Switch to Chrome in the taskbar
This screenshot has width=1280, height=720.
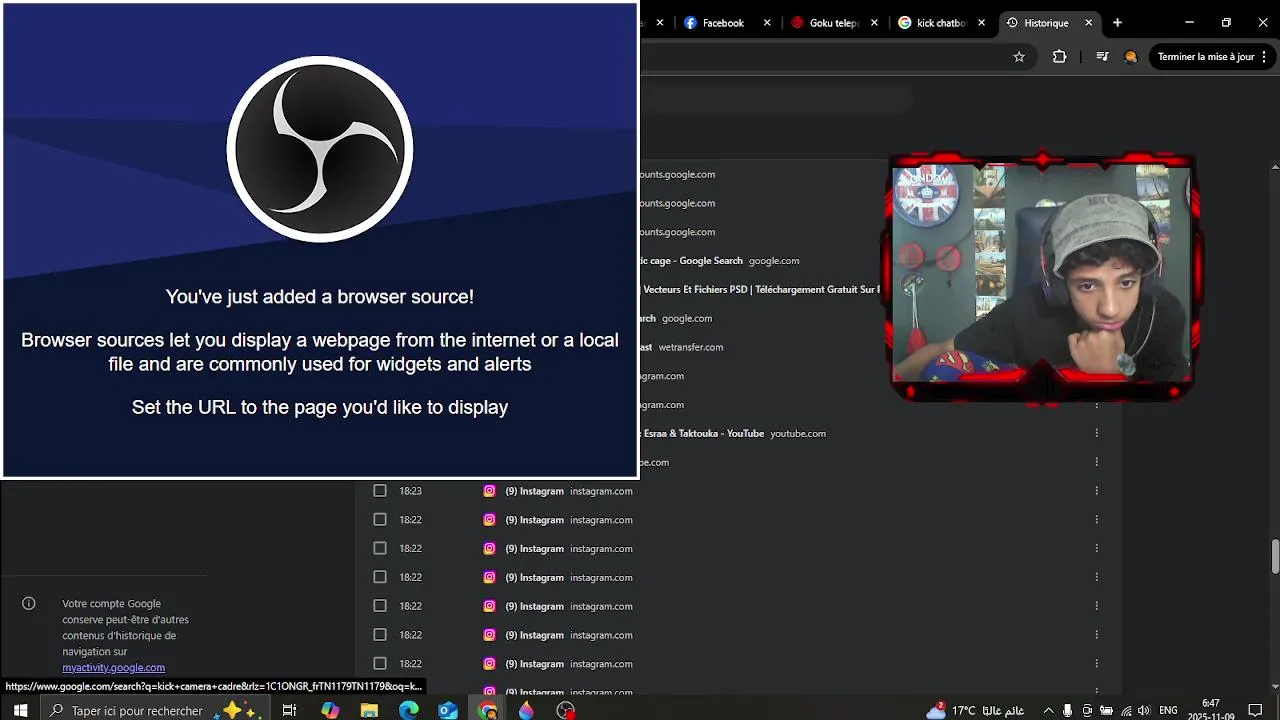(487, 710)
